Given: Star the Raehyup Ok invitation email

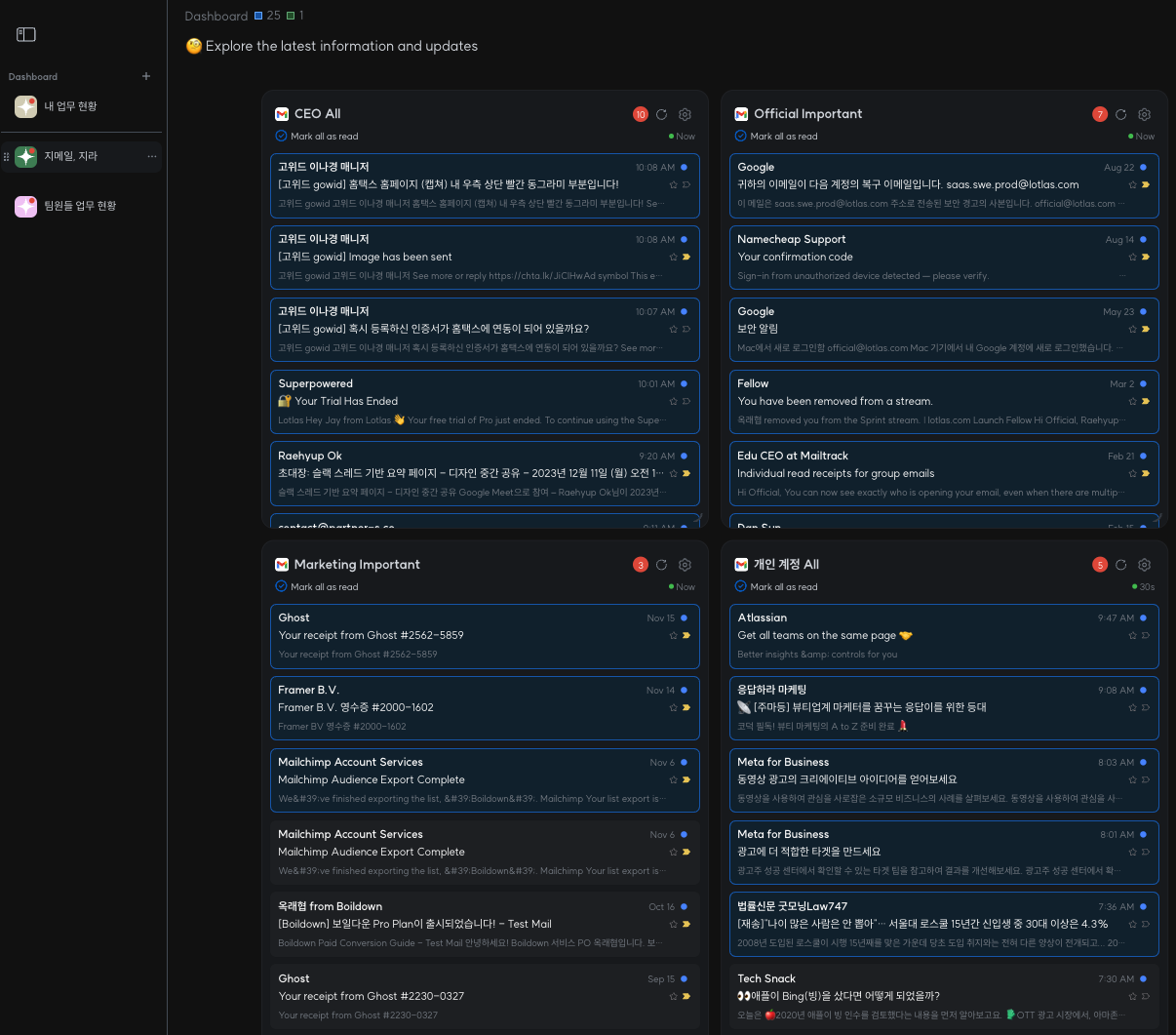Looking at the screenshot, I should coord(673,473).
